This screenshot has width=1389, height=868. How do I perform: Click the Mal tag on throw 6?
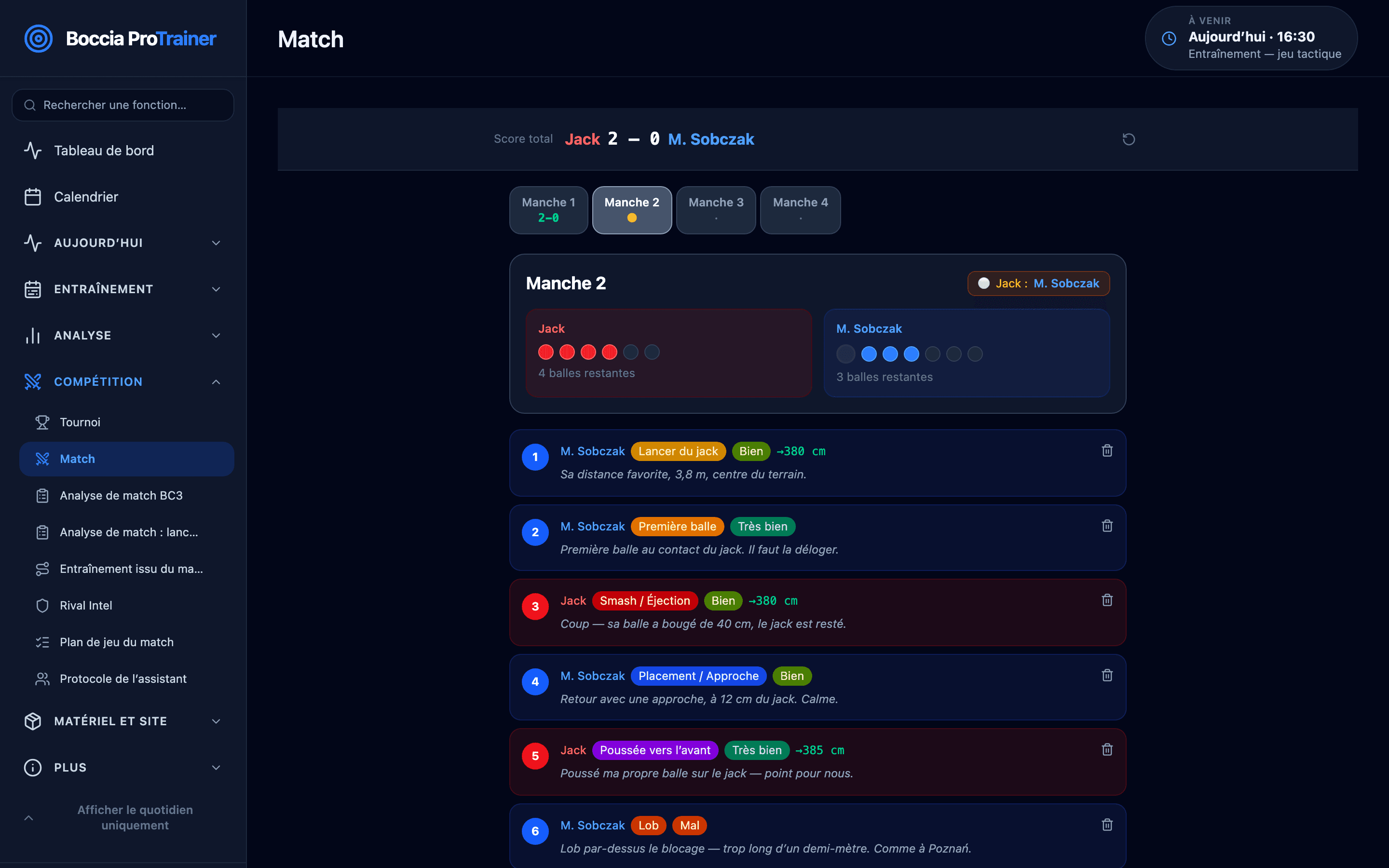[689, 826]
